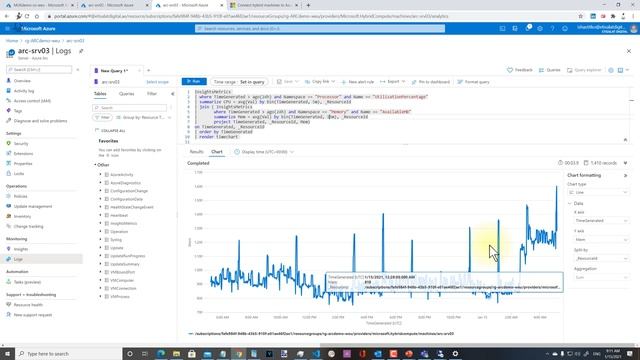Viewport: 640px width, 360px height.
Task: Open Time range Set in query selector
Action: pyautogui.click(x=239, y=82)
